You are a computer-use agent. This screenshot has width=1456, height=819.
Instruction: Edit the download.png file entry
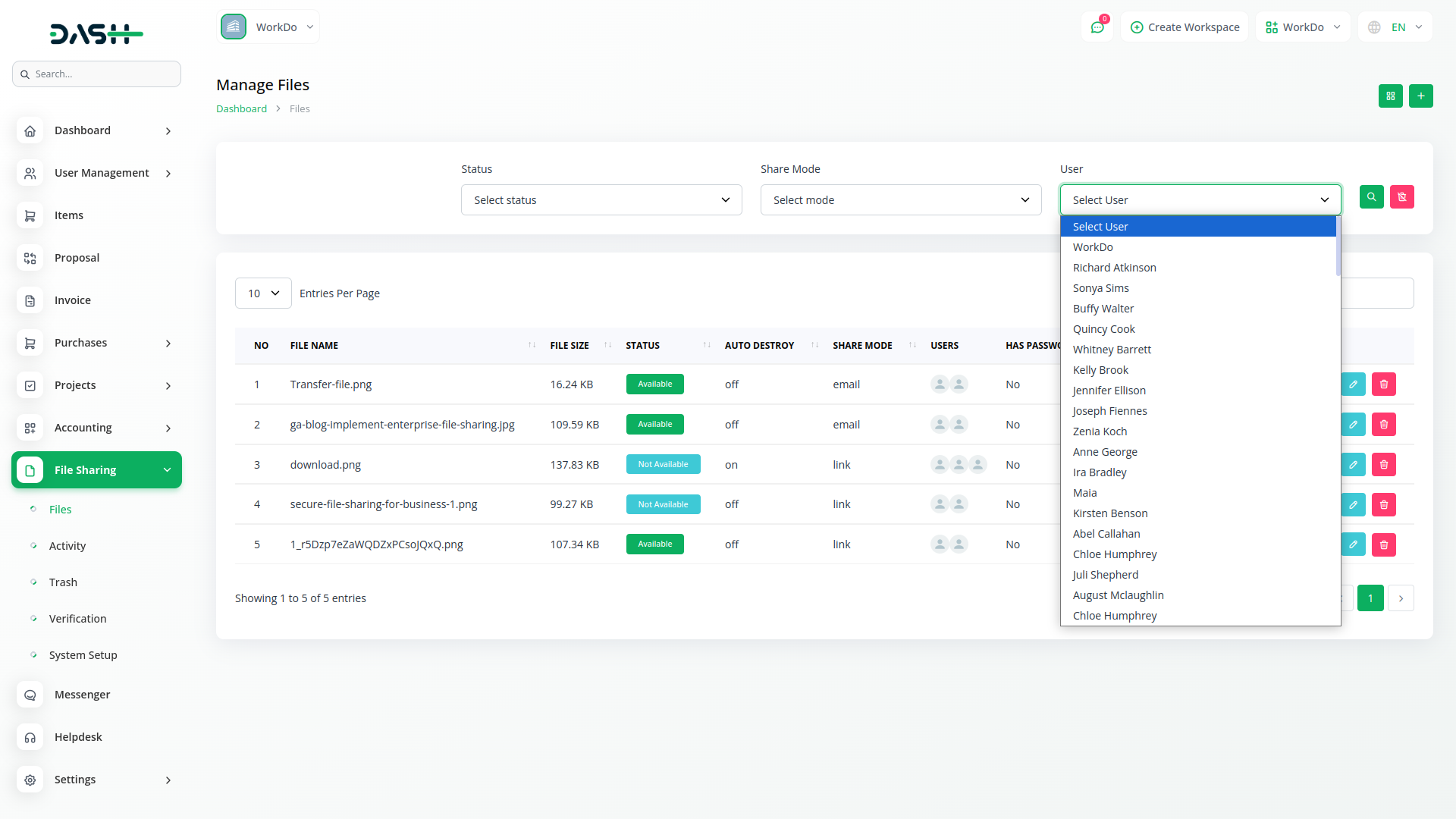pos(1353,465)
